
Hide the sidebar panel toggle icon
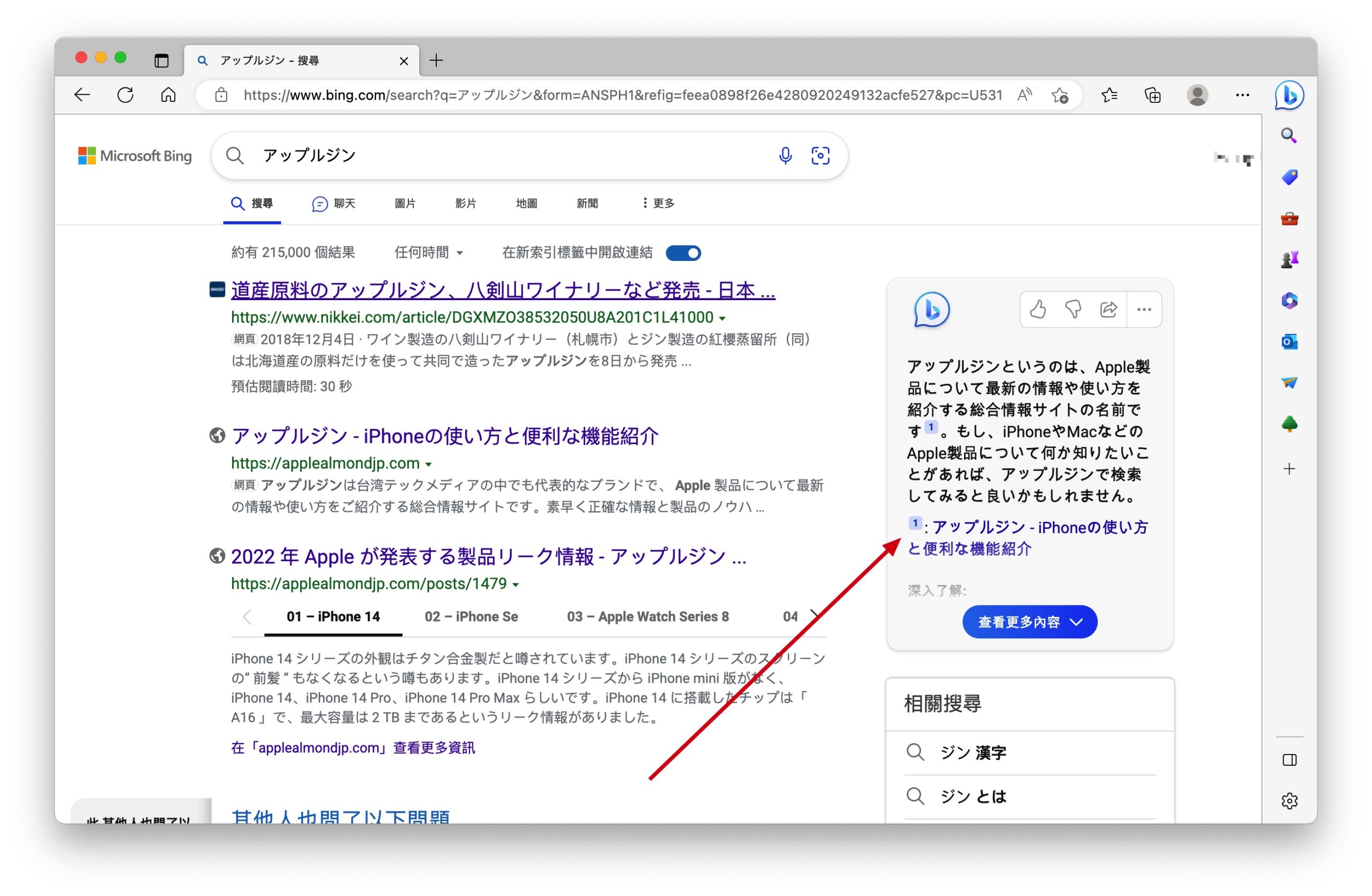1289,760
